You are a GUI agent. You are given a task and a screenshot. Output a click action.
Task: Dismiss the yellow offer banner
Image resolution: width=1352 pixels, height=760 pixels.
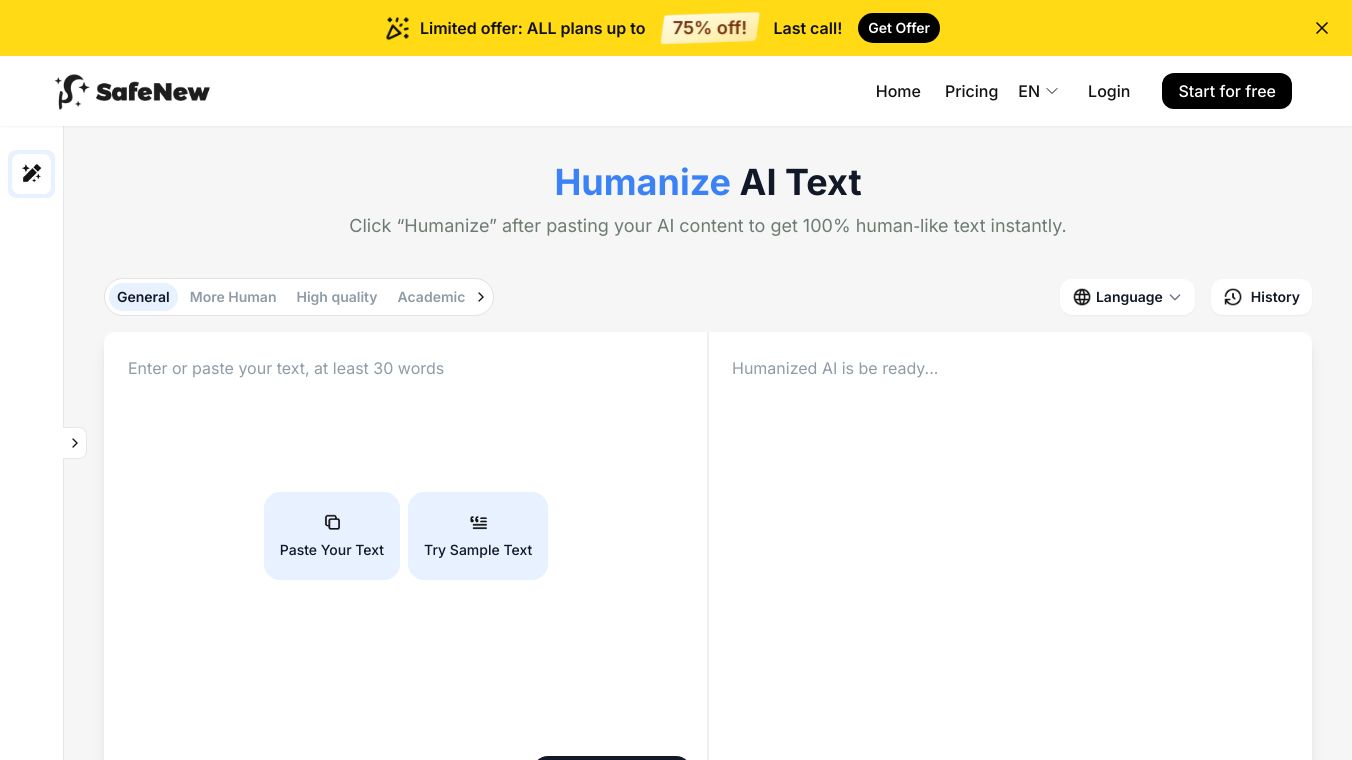tap(1322, 28)
